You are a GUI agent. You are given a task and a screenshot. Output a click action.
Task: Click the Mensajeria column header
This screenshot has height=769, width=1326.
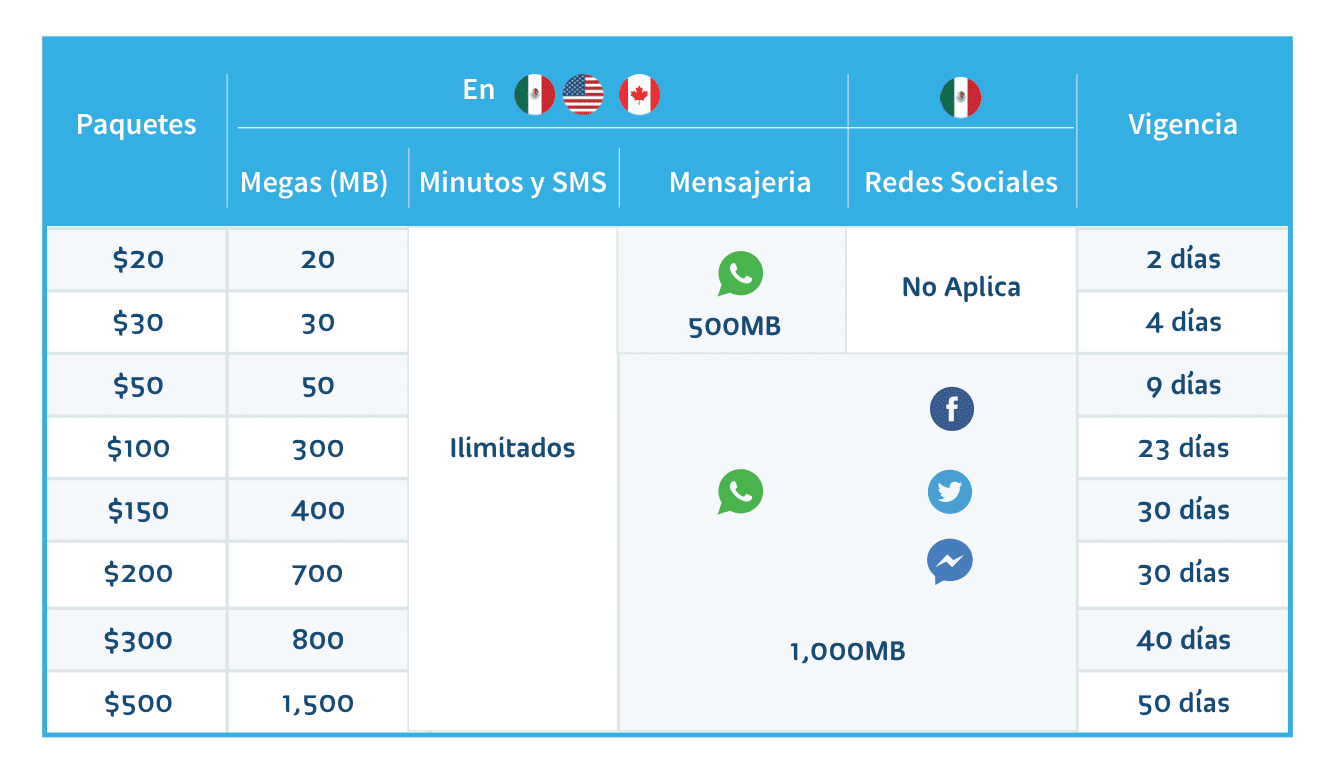(740, 183)
